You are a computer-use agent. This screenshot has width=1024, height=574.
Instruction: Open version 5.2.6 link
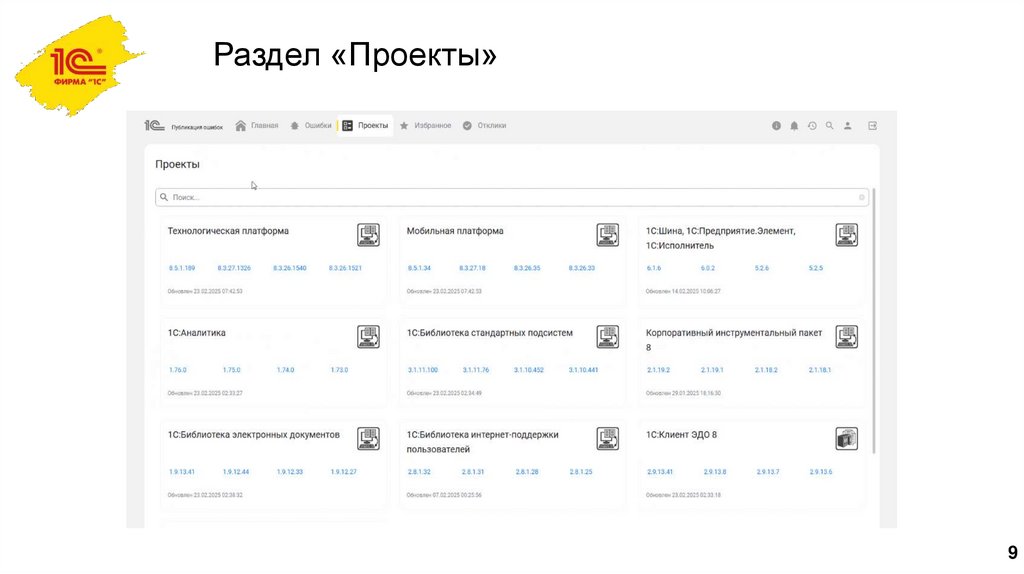(761, 268)
